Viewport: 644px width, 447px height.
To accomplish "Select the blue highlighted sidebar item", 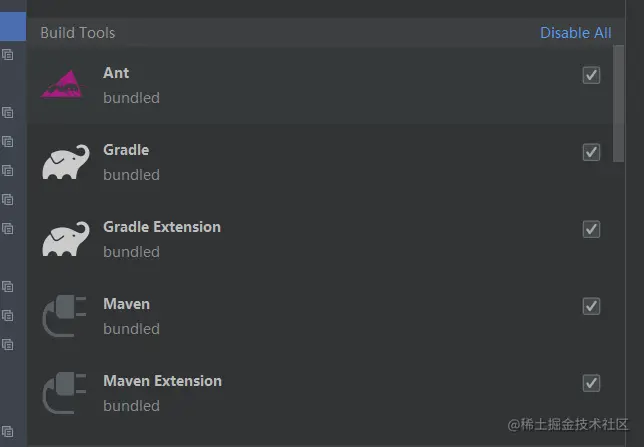I will (x=13, y=26).
